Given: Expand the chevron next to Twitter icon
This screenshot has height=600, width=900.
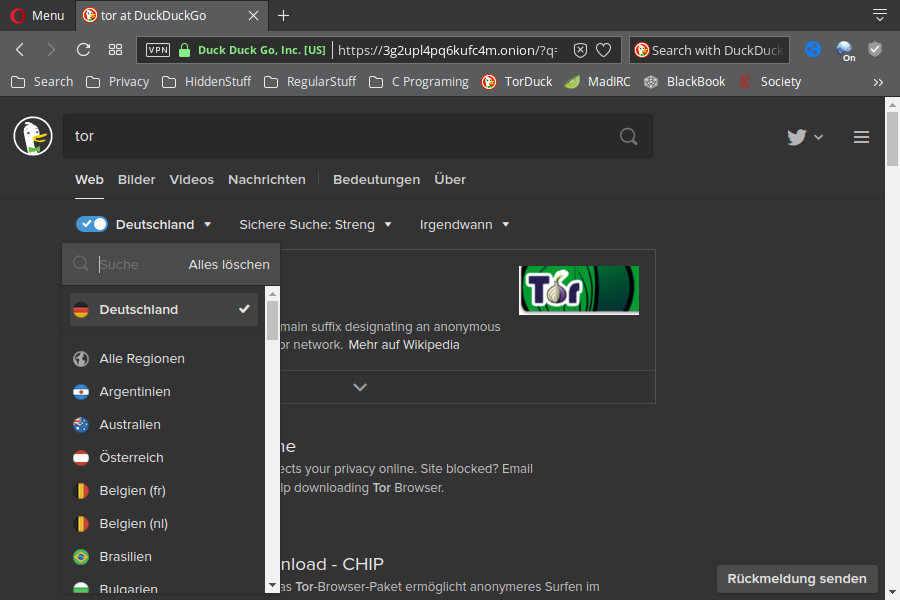Looking at the screenshot, I should [x=818, y=137].
